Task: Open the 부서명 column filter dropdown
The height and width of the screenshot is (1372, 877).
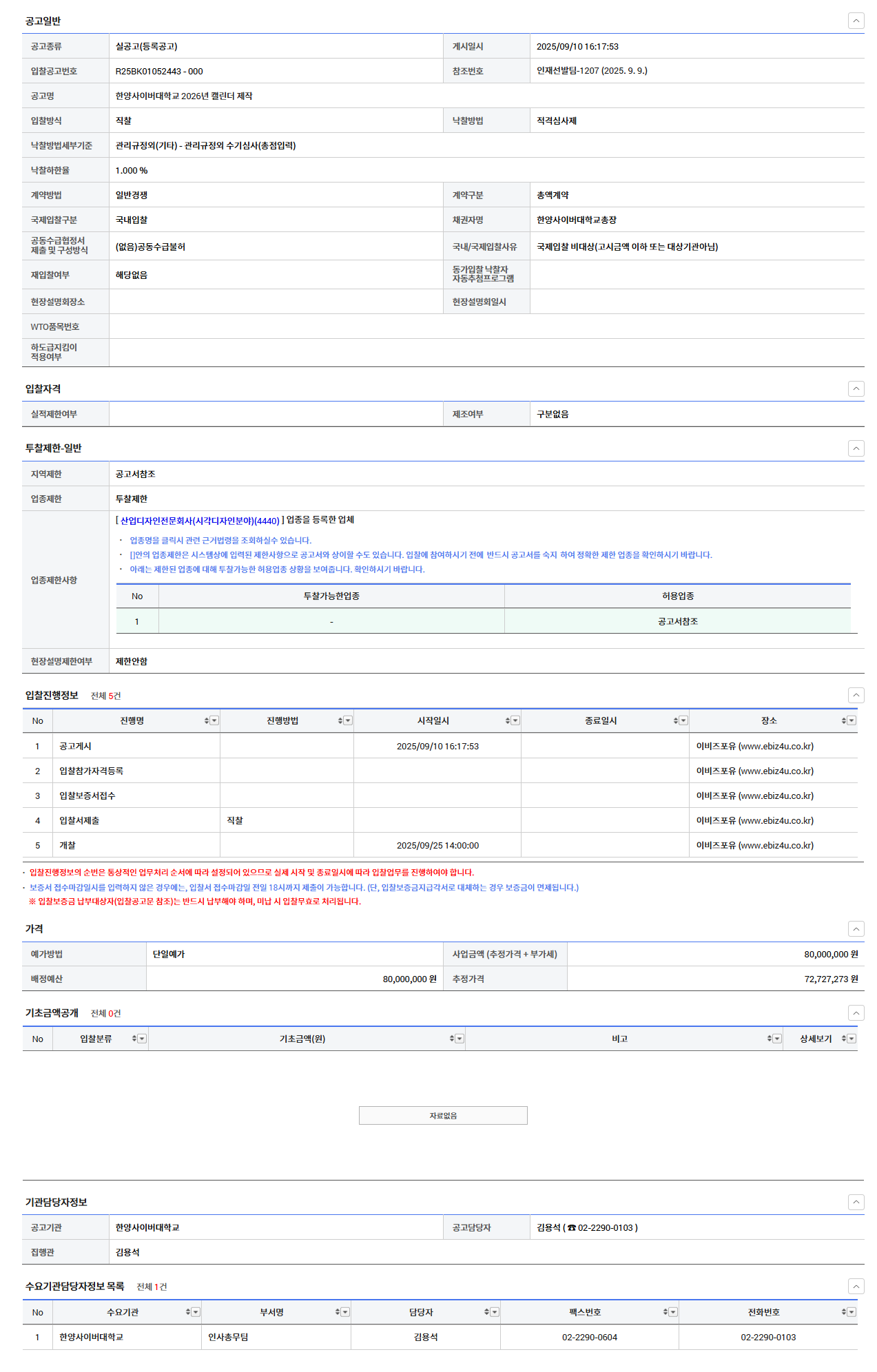Action: tap(345, 1312)
